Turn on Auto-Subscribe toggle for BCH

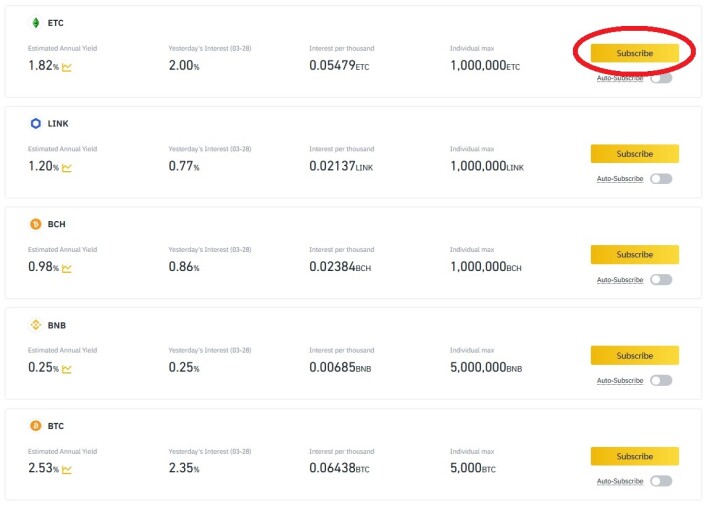point(661,279)
